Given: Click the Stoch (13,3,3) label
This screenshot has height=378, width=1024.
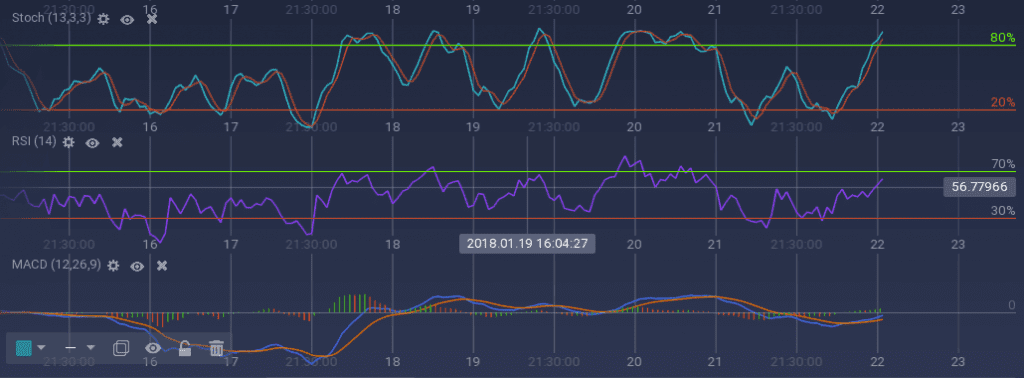Looking at the screenshot, I should 51,18.
